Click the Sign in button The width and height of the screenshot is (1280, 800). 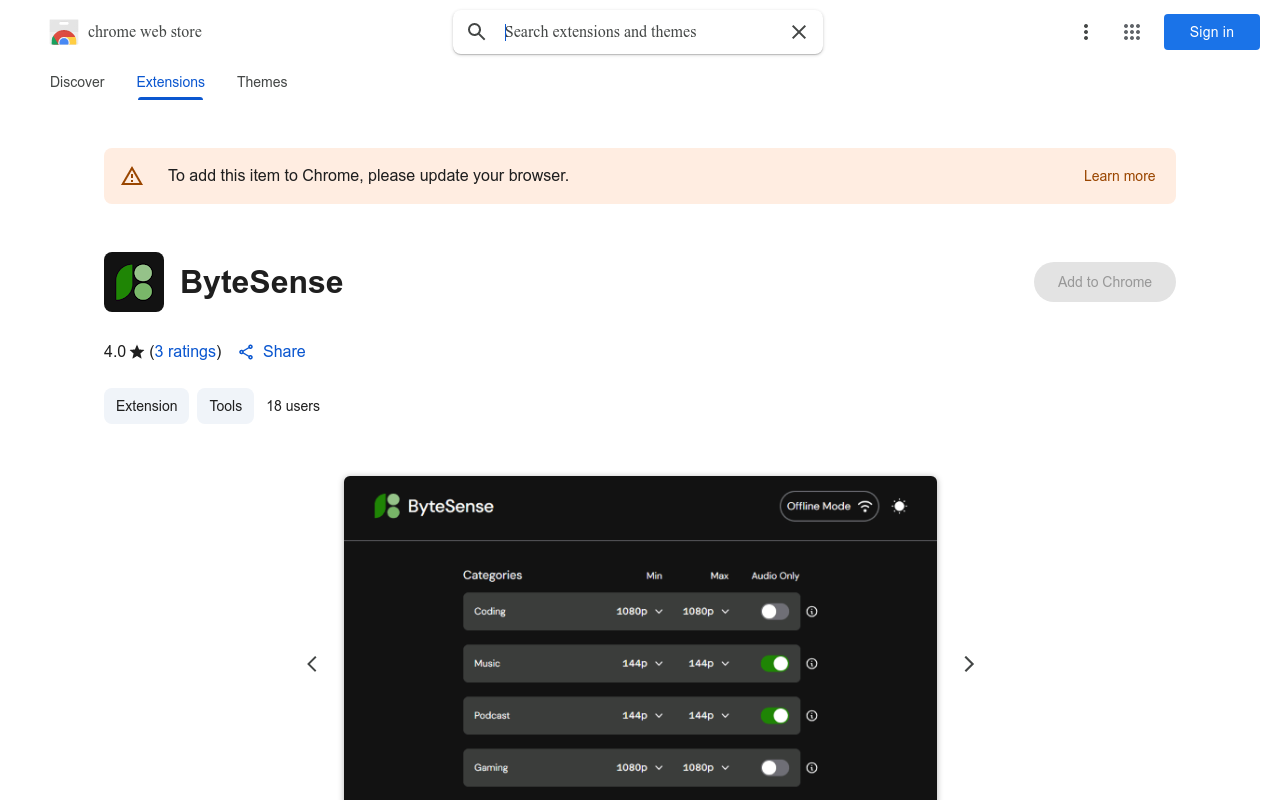coord(1212,32)
